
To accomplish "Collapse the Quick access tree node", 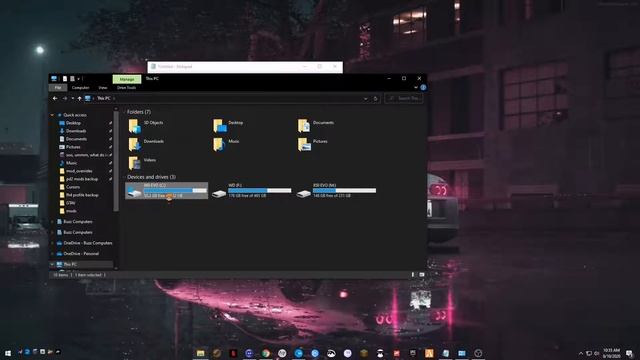I will pyautogui.click(x=52, y=115).
